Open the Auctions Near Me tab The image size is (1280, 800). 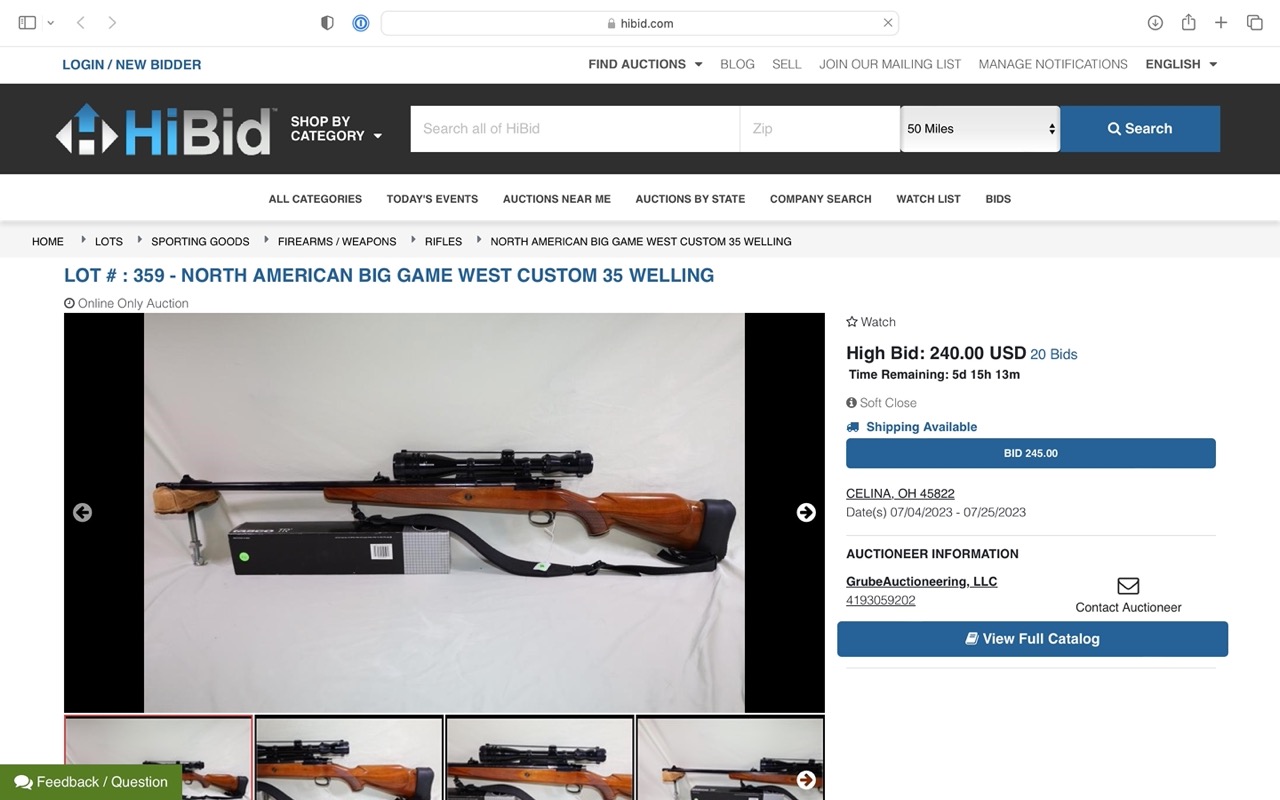pyautogui.click(x=557, y=199)
